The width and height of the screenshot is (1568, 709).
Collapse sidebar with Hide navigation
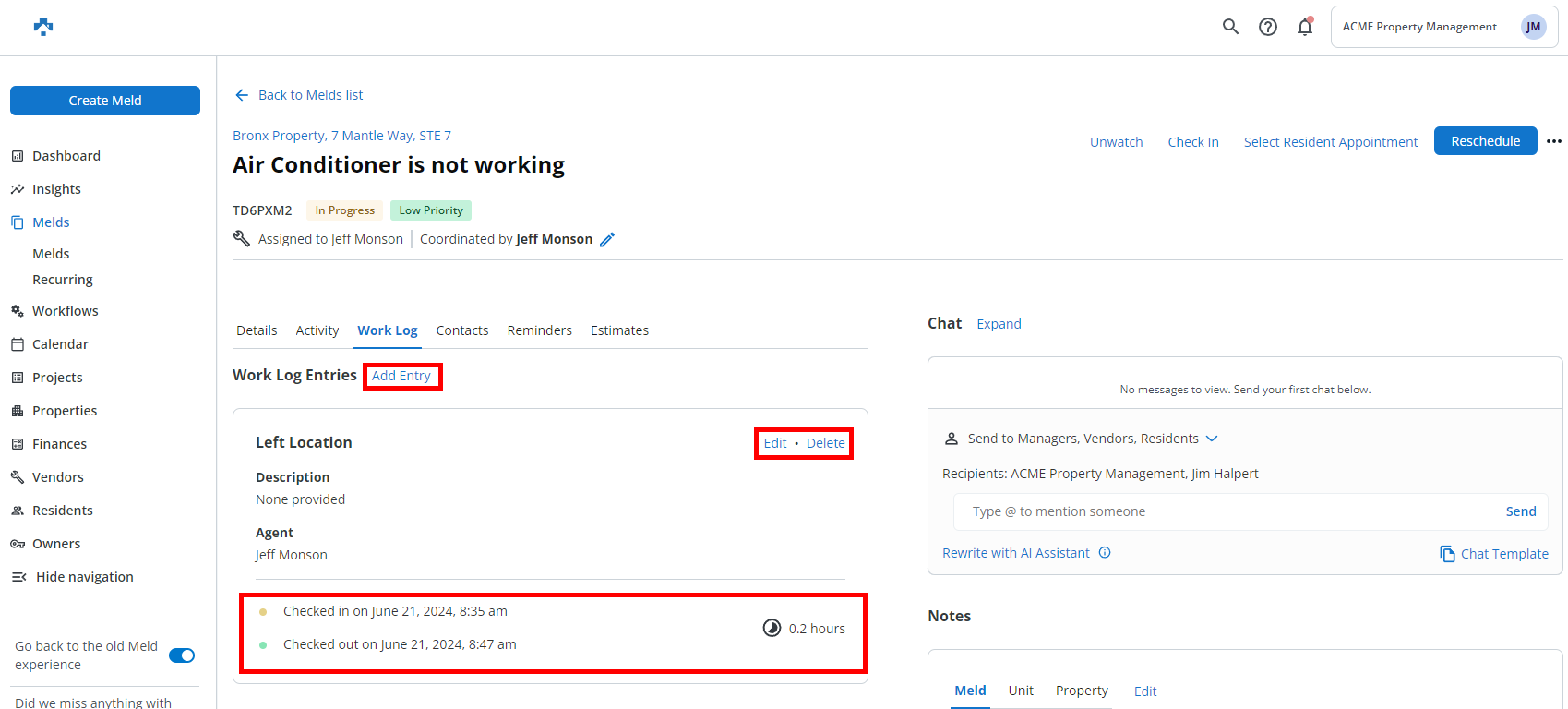[74, 577]
